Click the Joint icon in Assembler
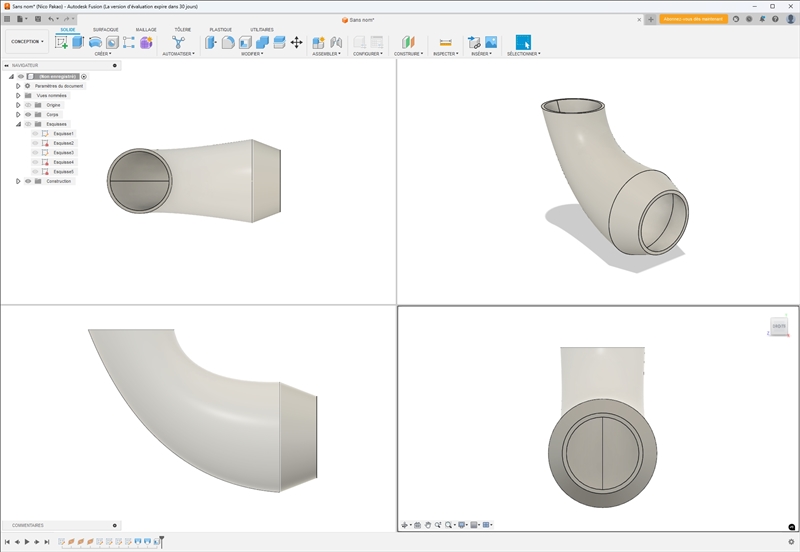The height and width of the screenshot is (552, 800). tap(336, 42)
